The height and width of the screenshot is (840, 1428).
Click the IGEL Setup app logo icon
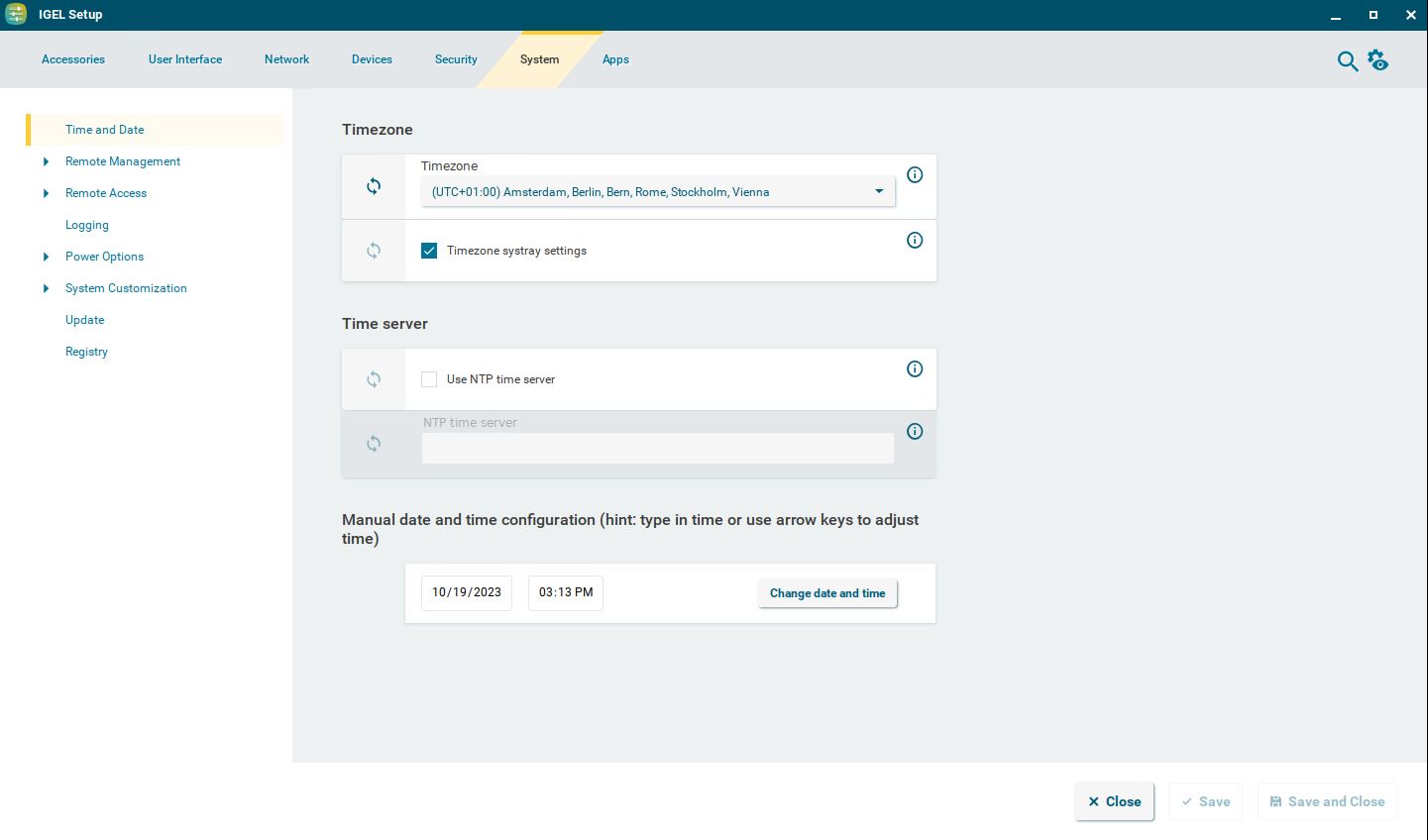click(x=16, y=14)
